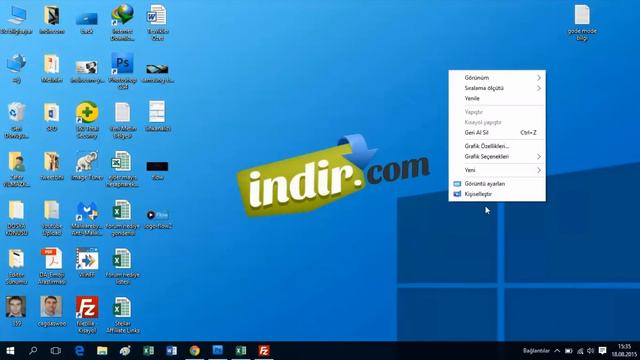
Task: Select the Photoshop CS6 desktop shortcut
Action: click(x=122, y=70)
